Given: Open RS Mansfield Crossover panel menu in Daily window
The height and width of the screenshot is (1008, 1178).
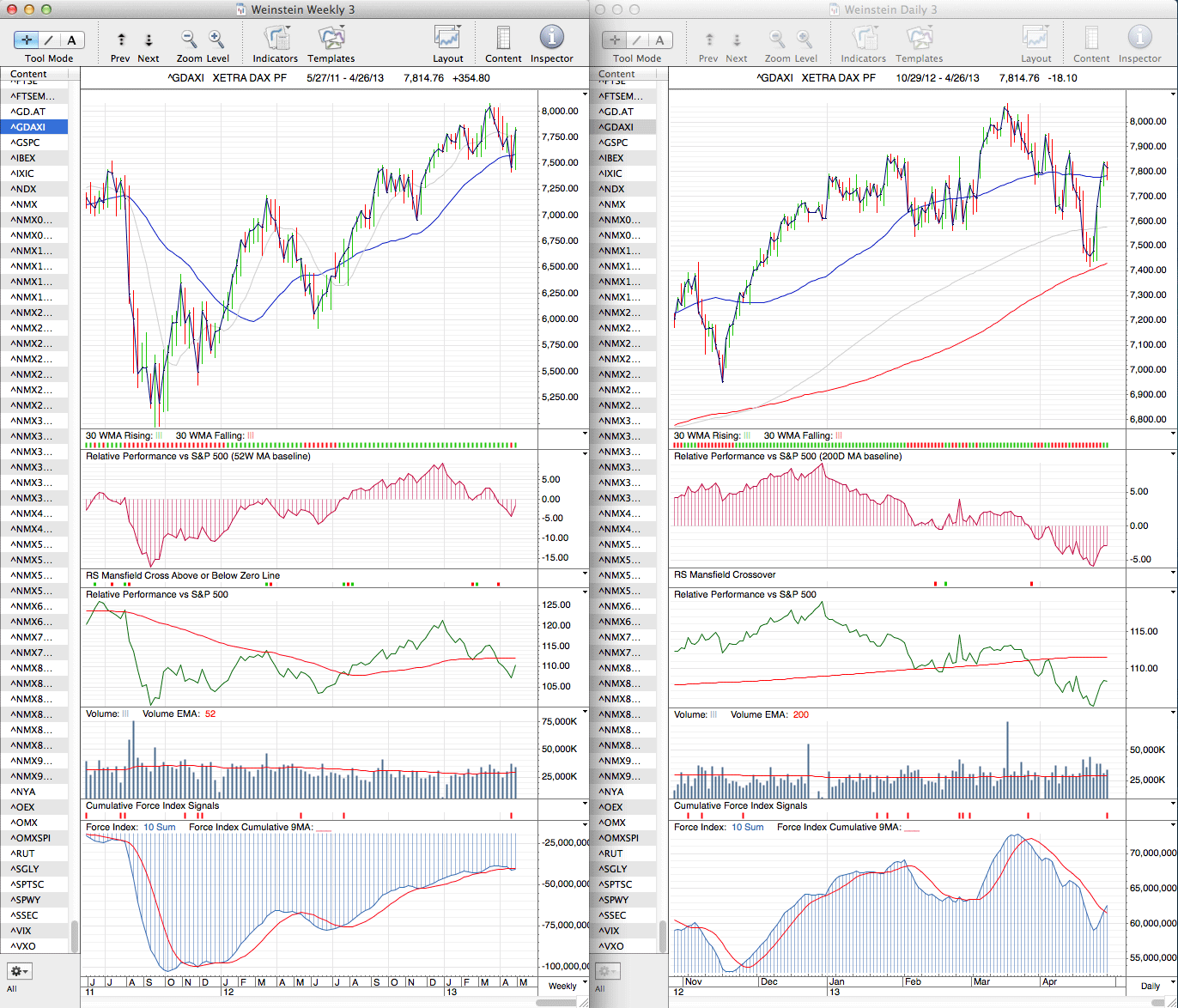Looking at the screenshot, I should point(1173,574).
